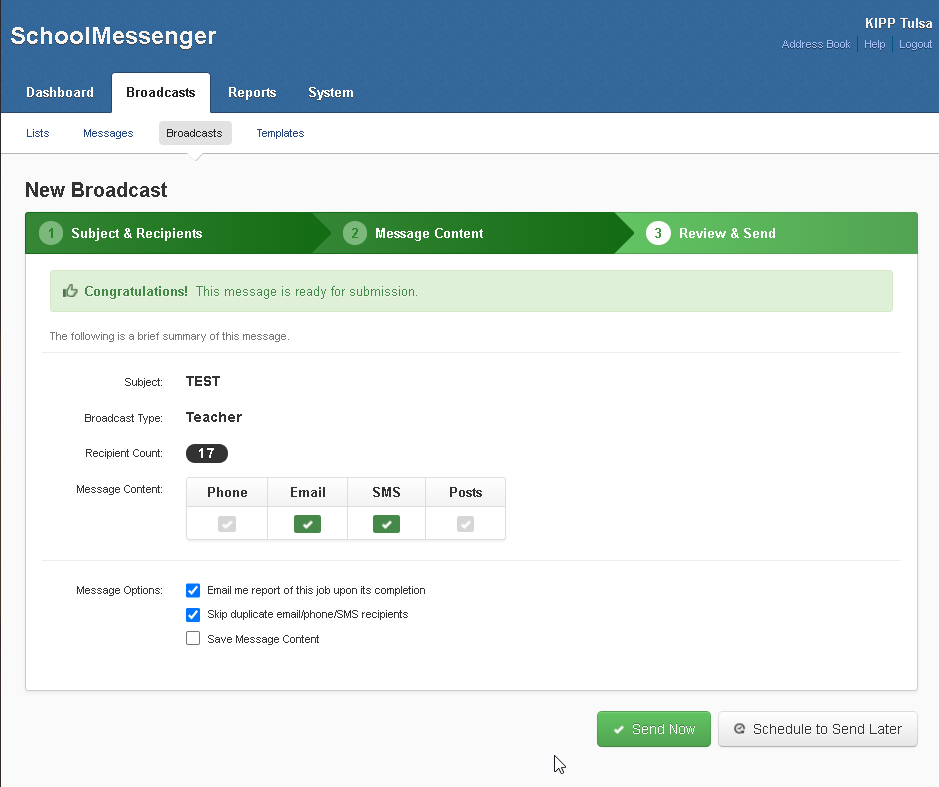Open the Dashboard tab

60,92
